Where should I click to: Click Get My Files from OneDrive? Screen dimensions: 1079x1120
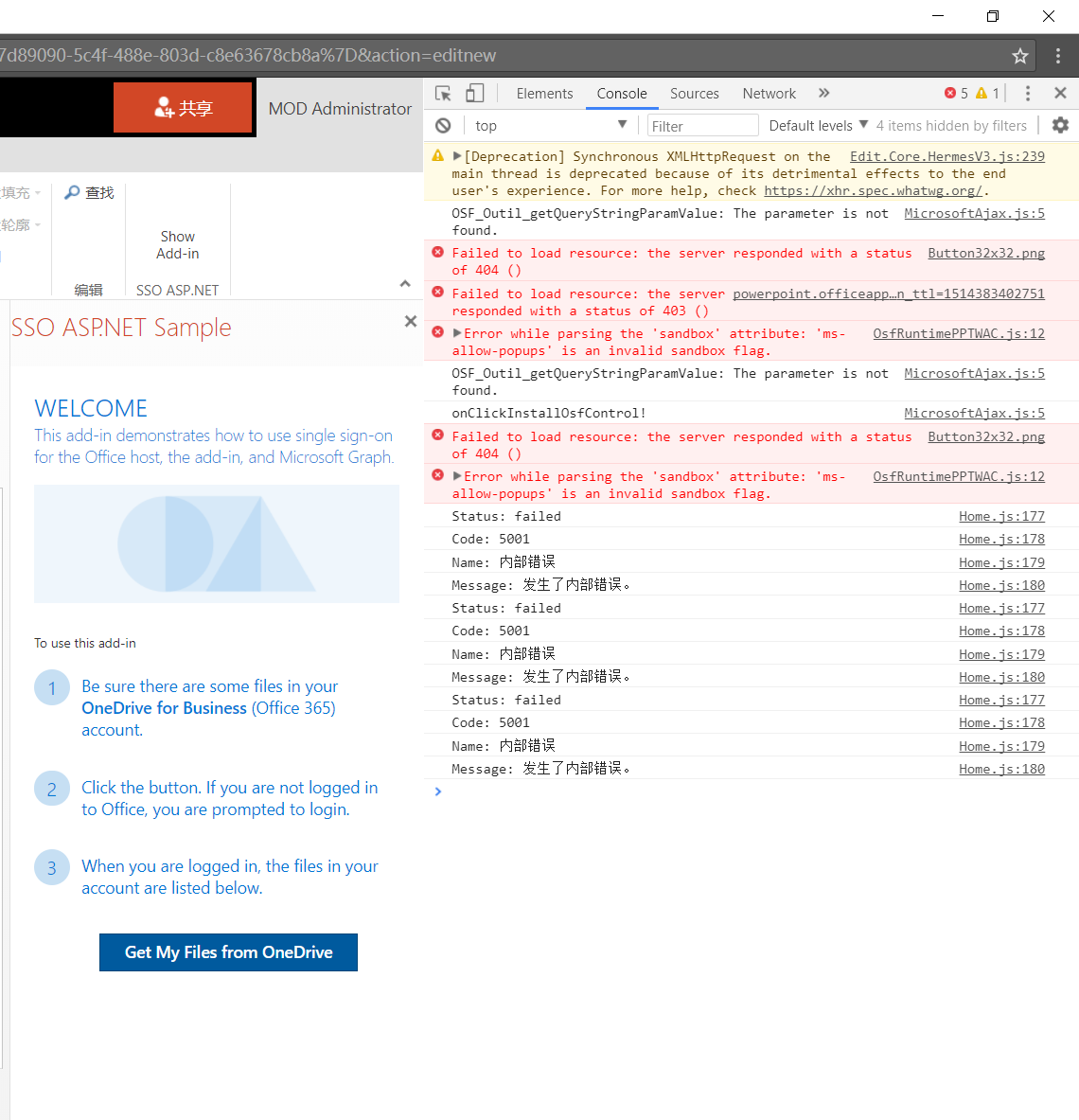pos(228,952)
